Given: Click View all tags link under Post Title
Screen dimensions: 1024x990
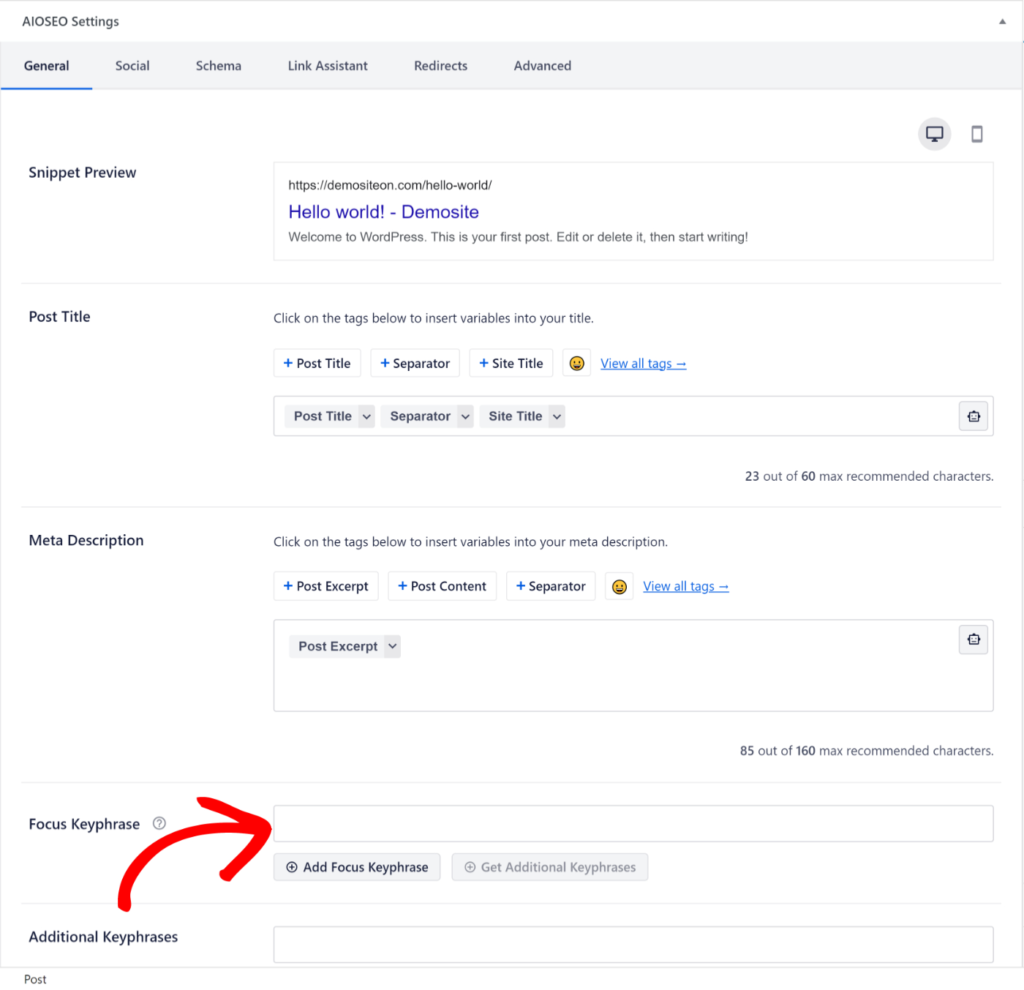Looking at the screenshot, I should [x=643, y=363].
